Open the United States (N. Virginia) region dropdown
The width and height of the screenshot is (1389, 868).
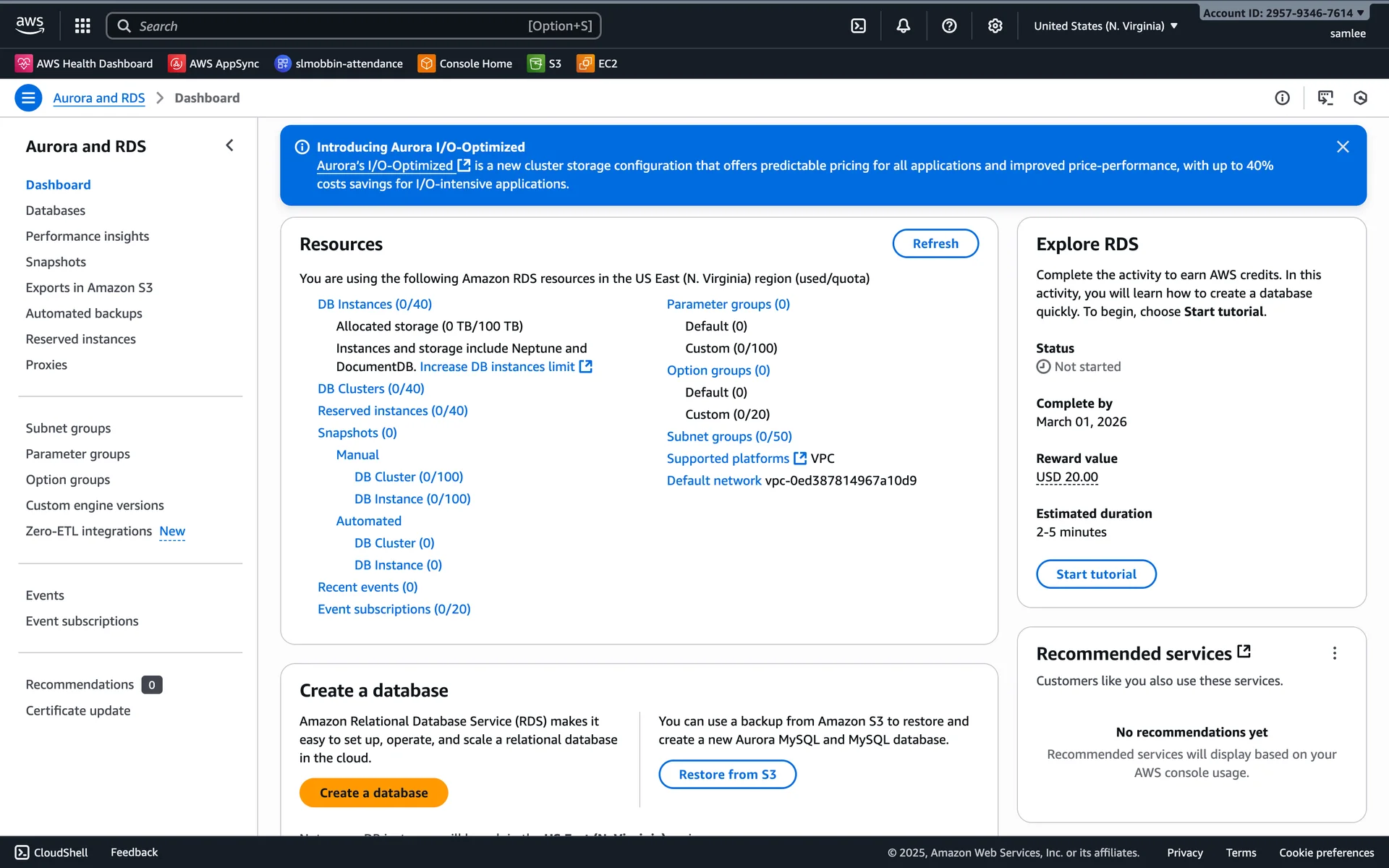(1105, 26)
